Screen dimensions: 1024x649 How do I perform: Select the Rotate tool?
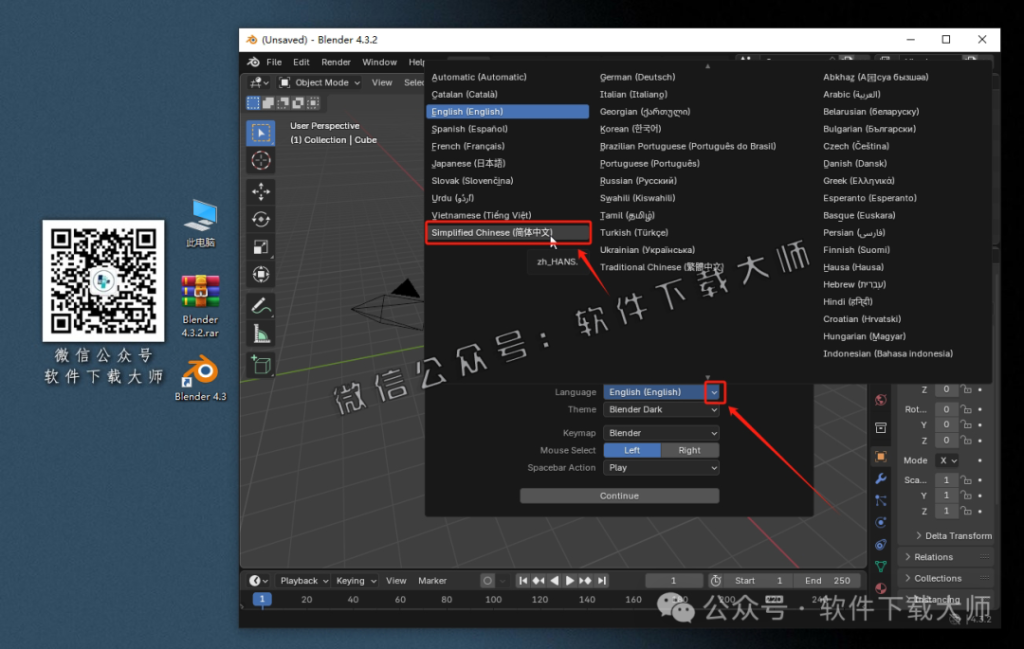(260, 216)
